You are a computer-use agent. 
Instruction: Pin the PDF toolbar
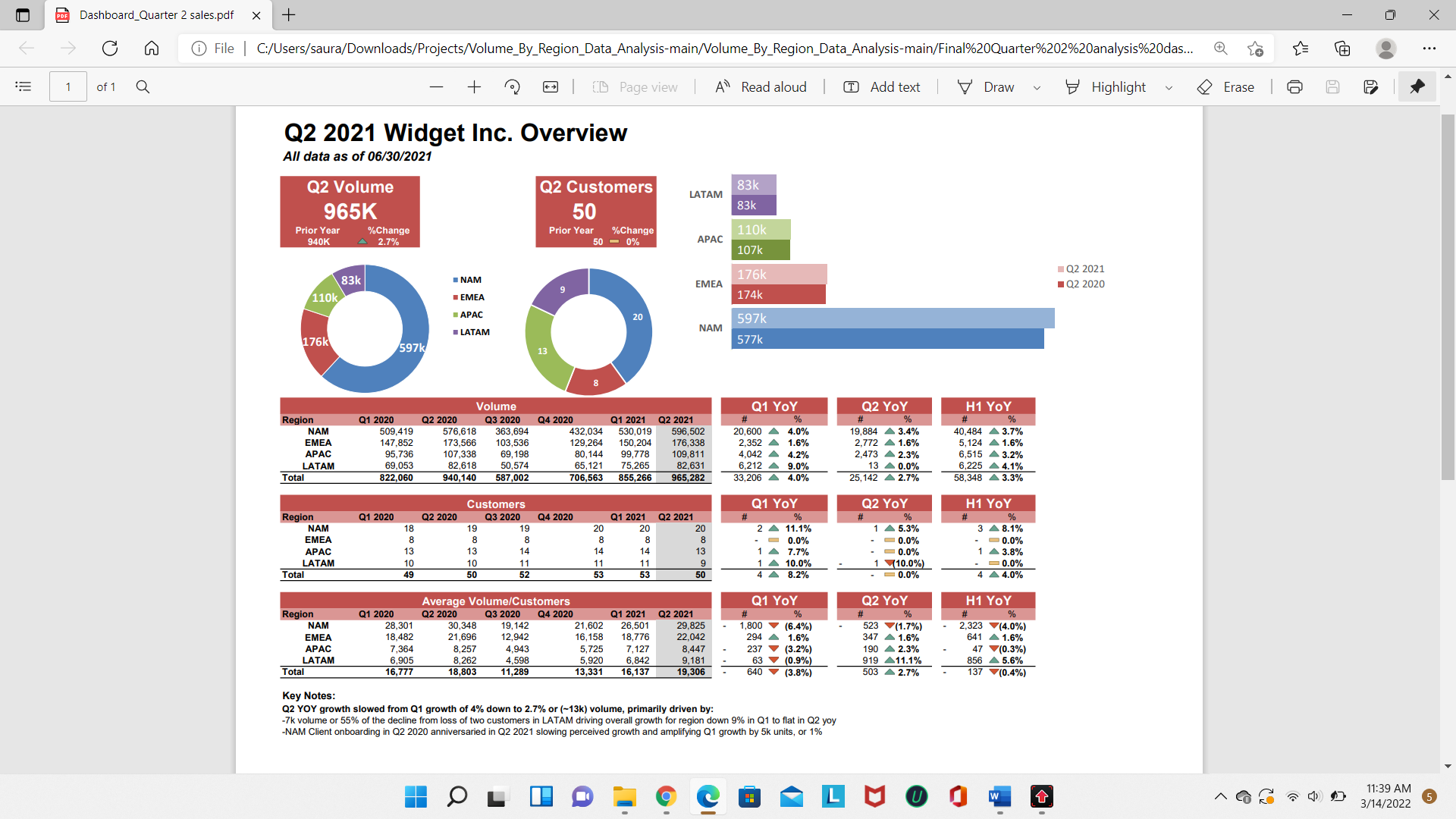pyautogui.click(x=1417, y=86)
